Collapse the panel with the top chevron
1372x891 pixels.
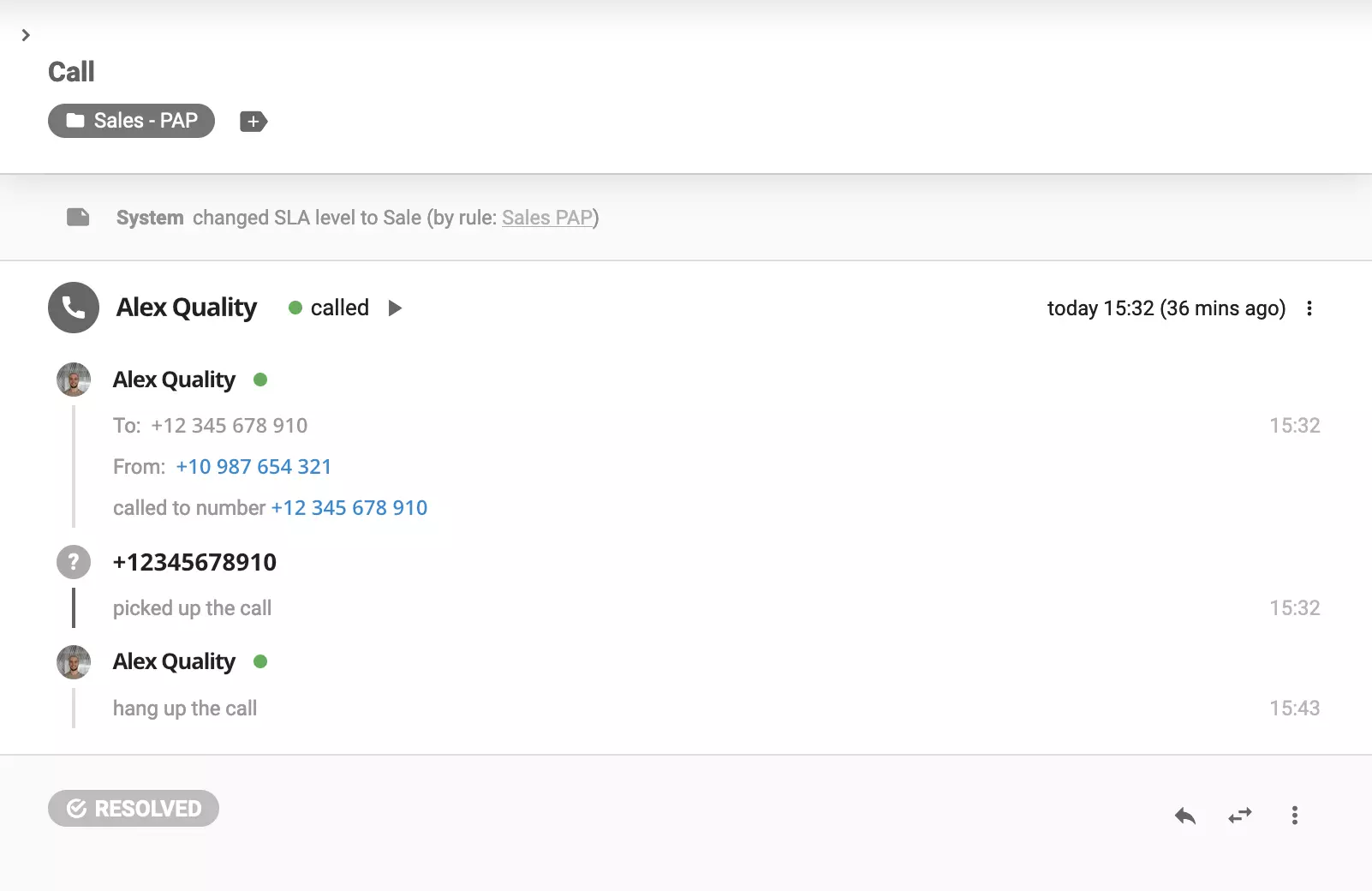coord(26,35)
